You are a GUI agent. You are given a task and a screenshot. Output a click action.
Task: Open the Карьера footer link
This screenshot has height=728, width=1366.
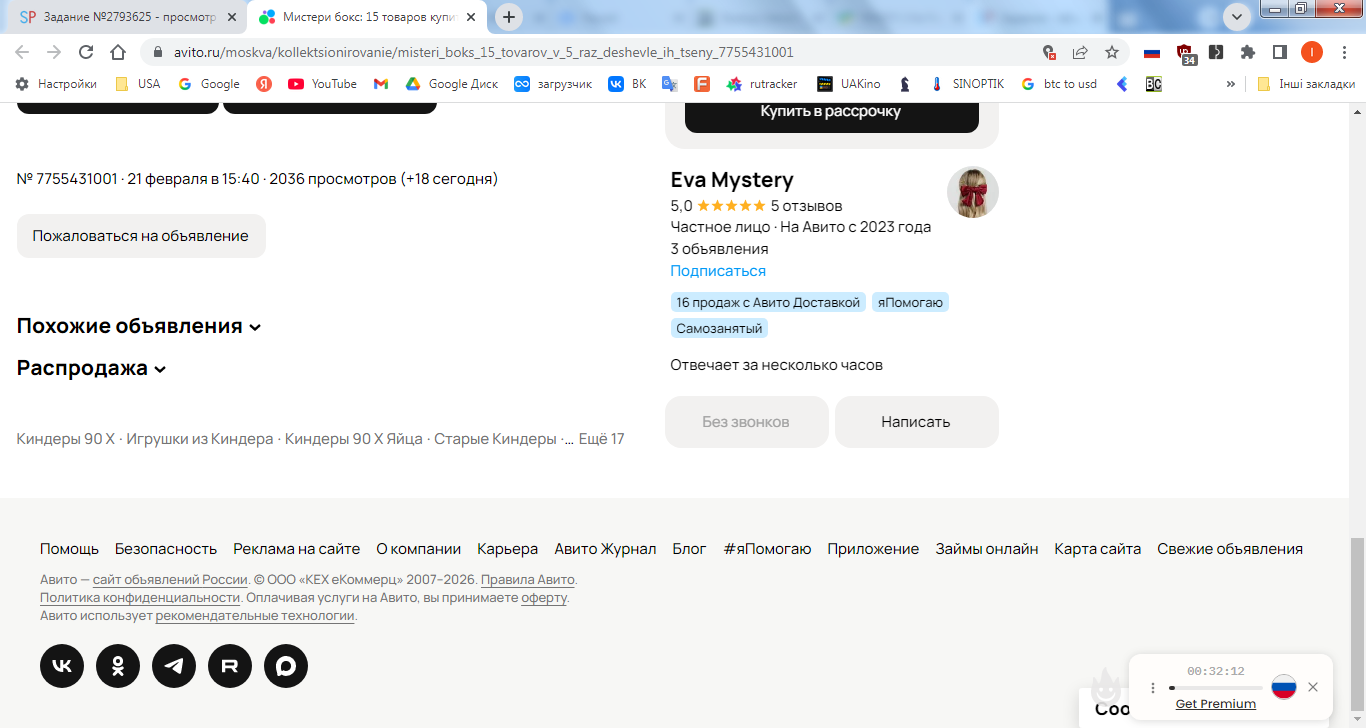tap(508, 549)
